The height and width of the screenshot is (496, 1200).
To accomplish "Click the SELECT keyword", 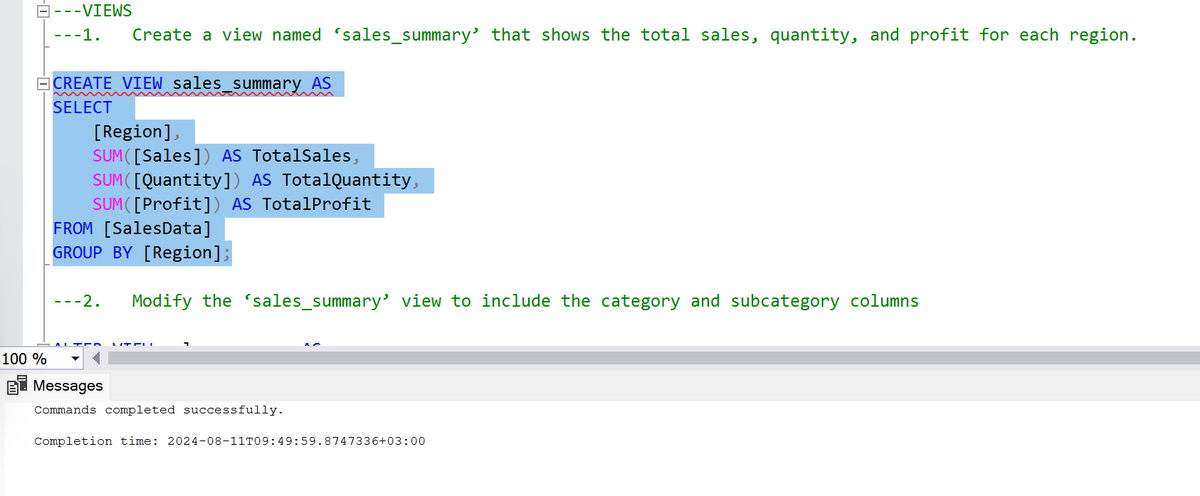I will (x=82, y=107).
